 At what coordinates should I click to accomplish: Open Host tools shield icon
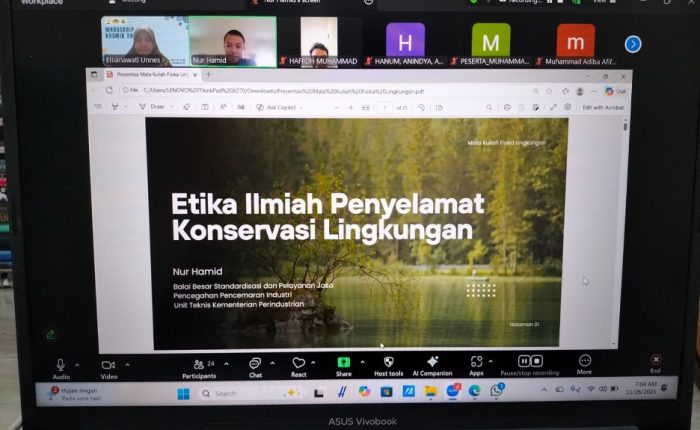pyautogui.click(x=388, y=365)
